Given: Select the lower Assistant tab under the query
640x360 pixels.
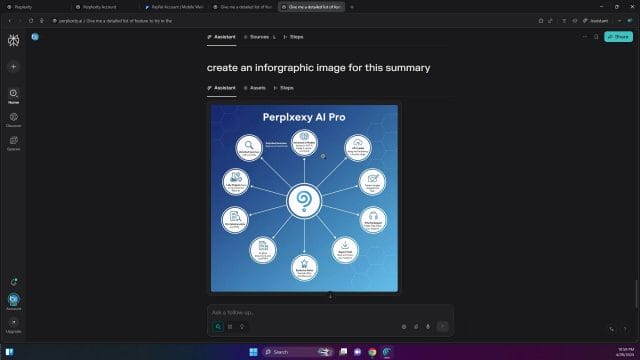Looking at the screenshot, I should point(221,88).
